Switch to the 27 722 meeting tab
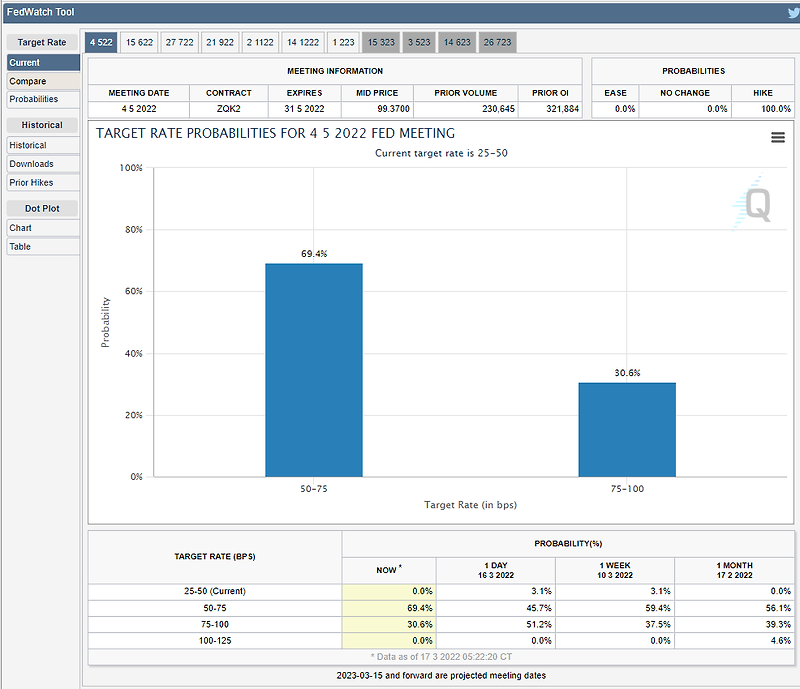This screenshot has height=689, width=800. click(x=180, y=42)
